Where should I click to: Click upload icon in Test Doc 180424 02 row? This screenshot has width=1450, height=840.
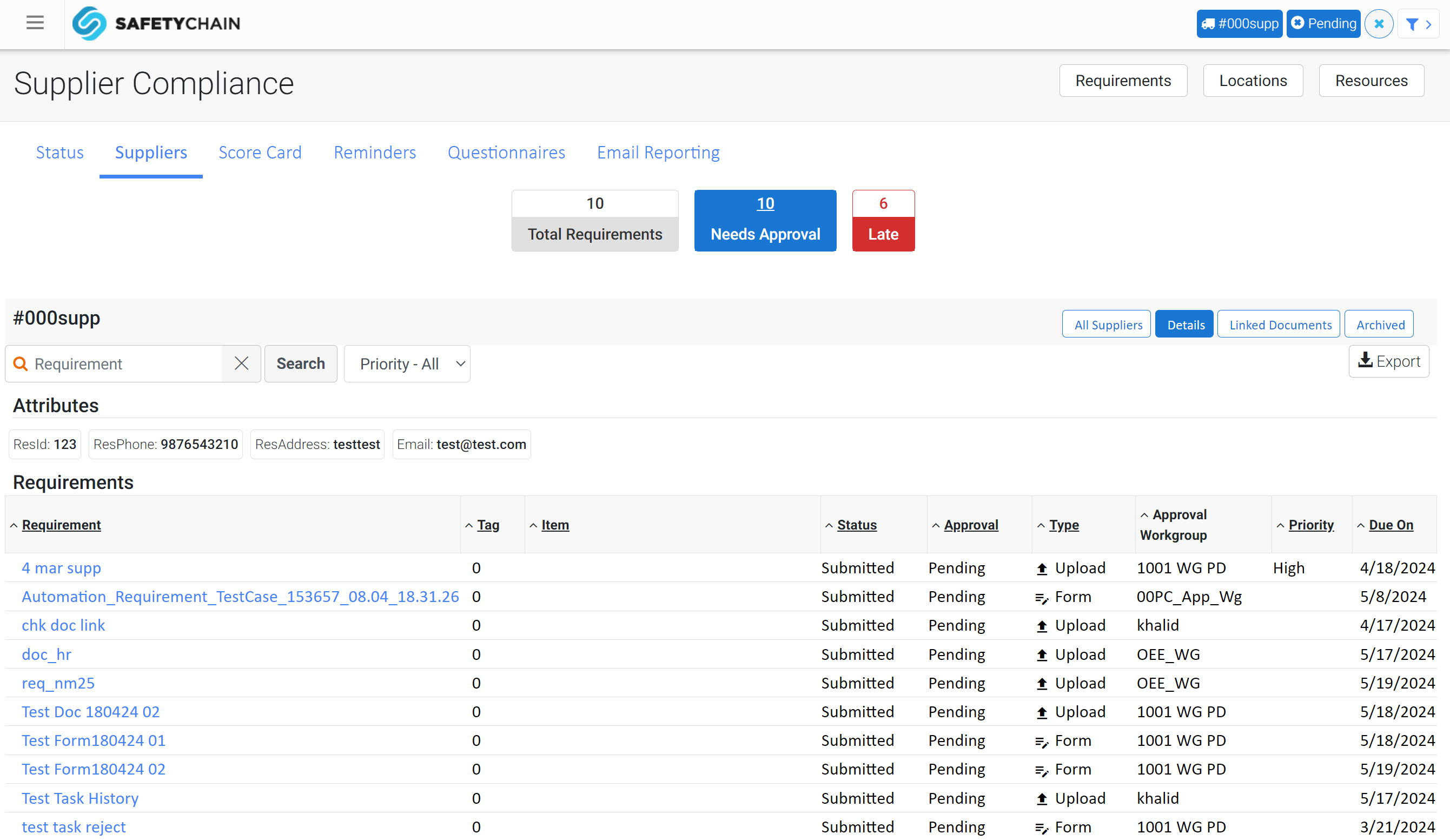click(x=1042, y=712)
